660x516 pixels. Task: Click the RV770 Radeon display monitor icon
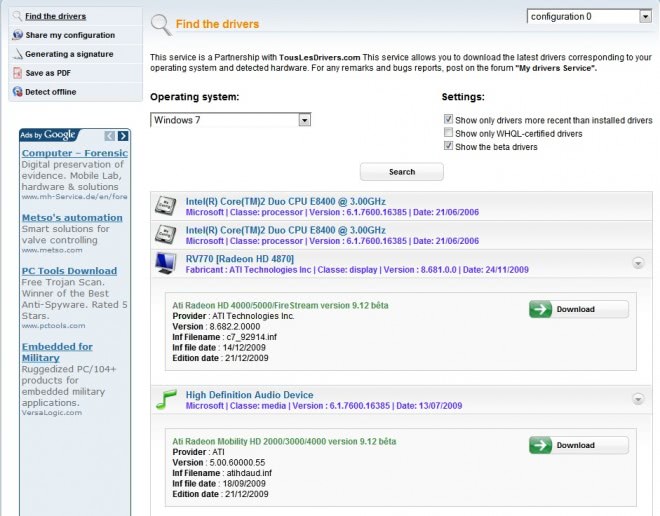coord(165,263)
